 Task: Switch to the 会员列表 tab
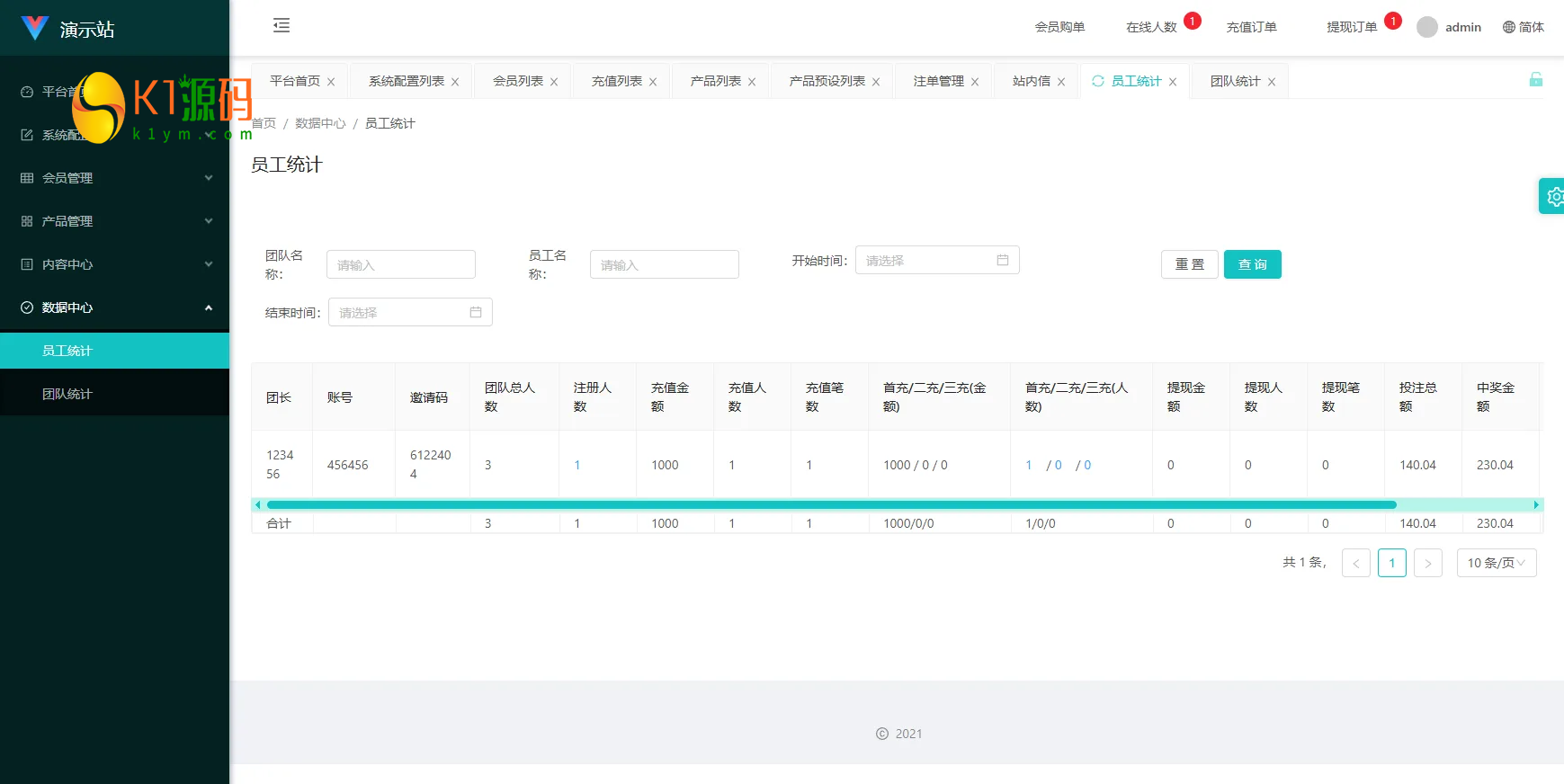click(518, 81)
